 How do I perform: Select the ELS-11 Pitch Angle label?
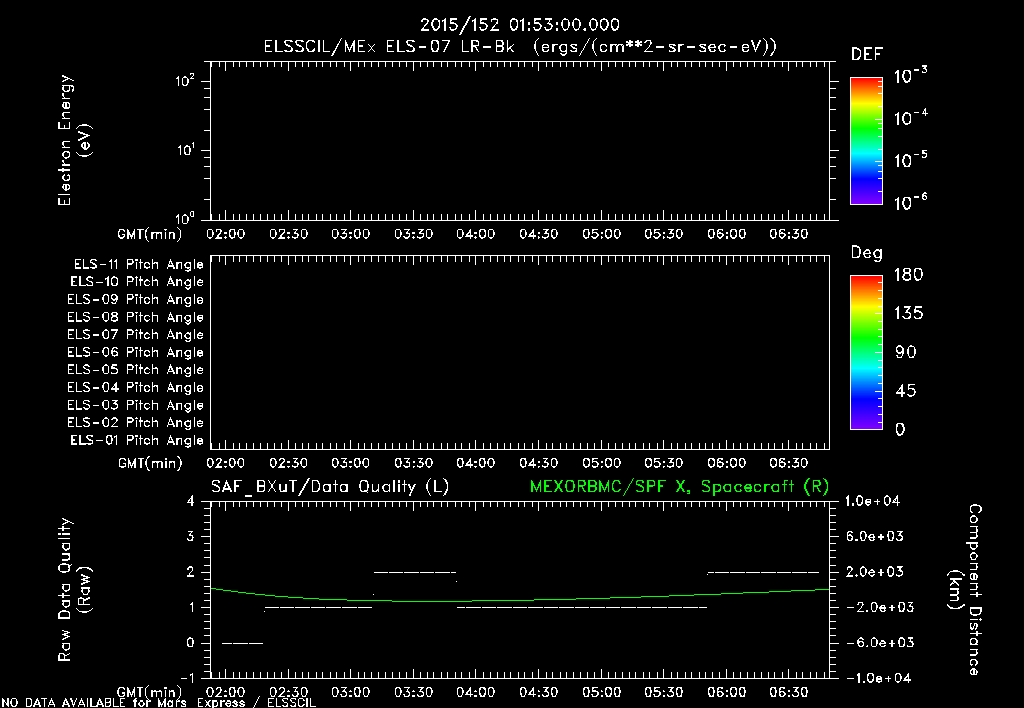point(138,265)
